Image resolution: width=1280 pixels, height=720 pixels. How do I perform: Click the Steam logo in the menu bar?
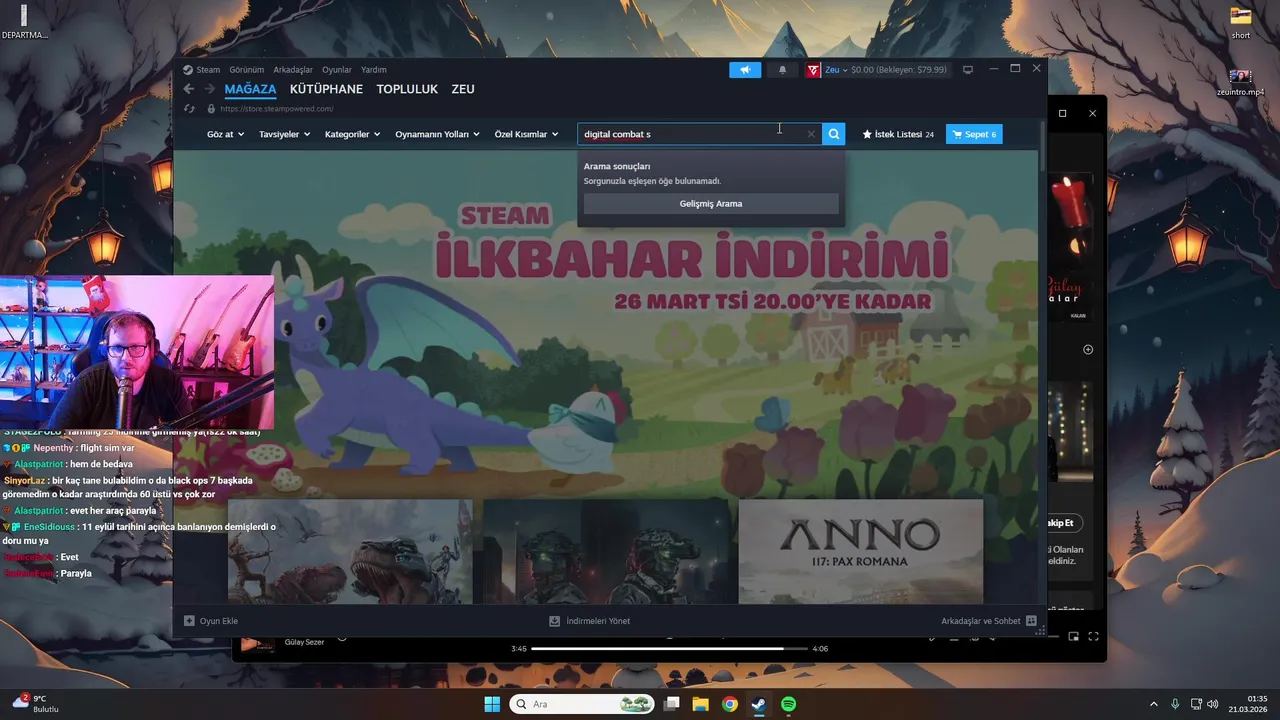(x=188, y=70)
